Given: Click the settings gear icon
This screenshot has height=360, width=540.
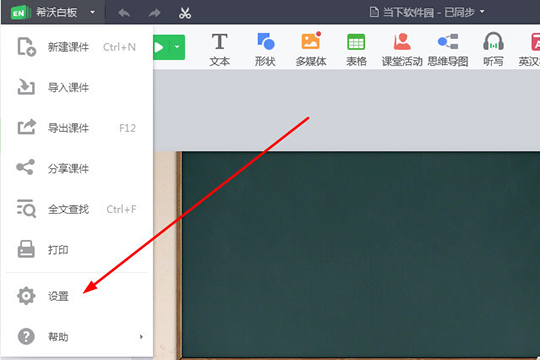Looking at the screenshot, I should point(26,296).
